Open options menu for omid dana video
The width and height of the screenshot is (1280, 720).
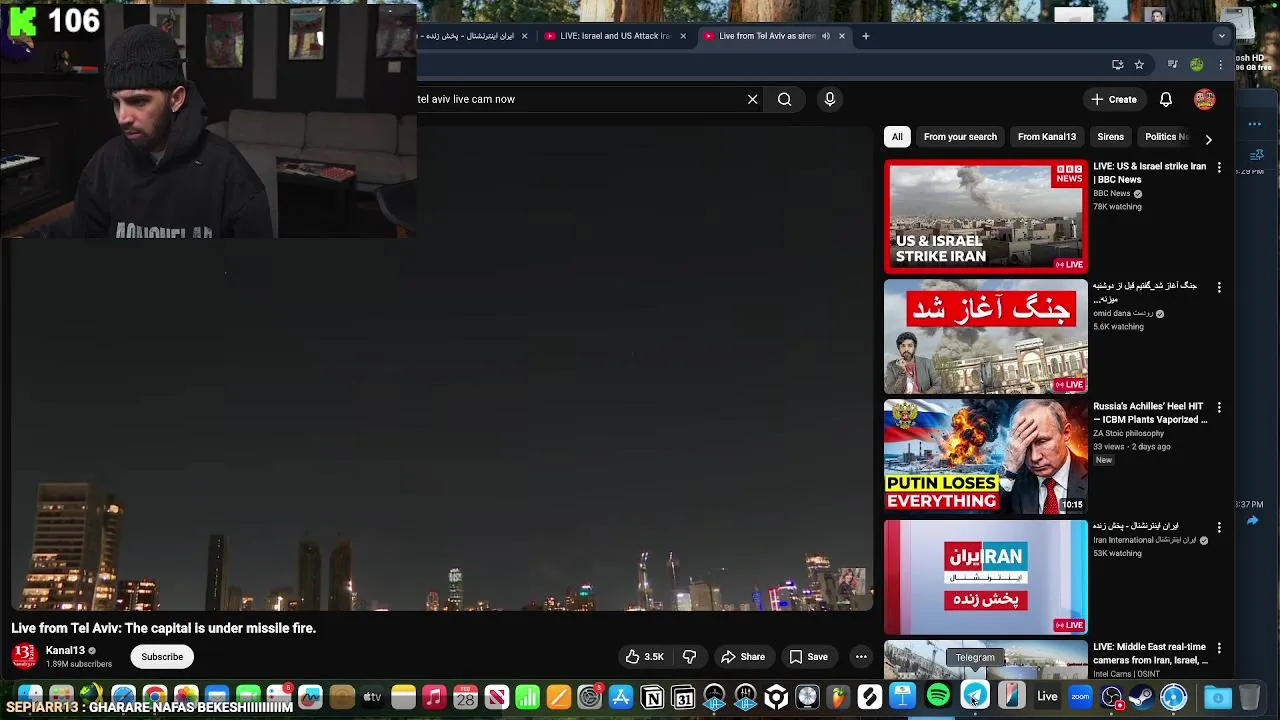tap(1218, 287)
